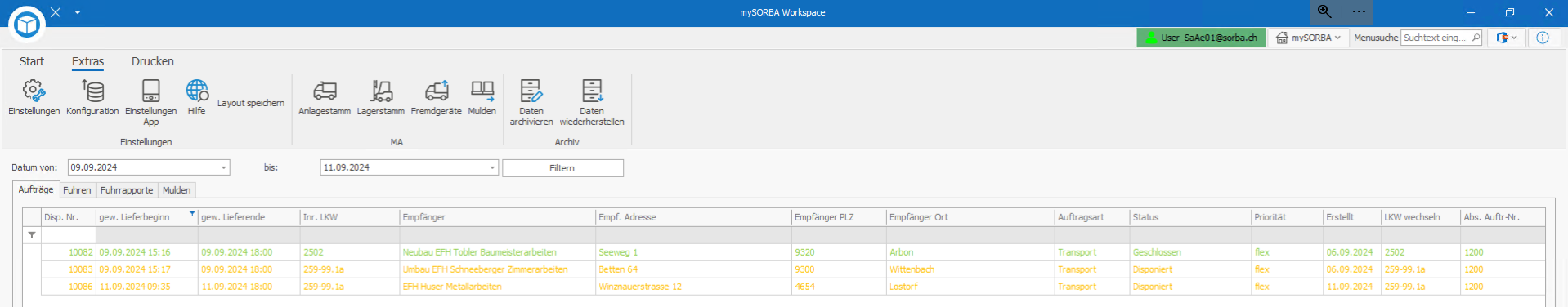This screenshot has height=307, width=1568.
Task: Click Layout speichern
Action: pyautogui.click(x=251, y=103)
